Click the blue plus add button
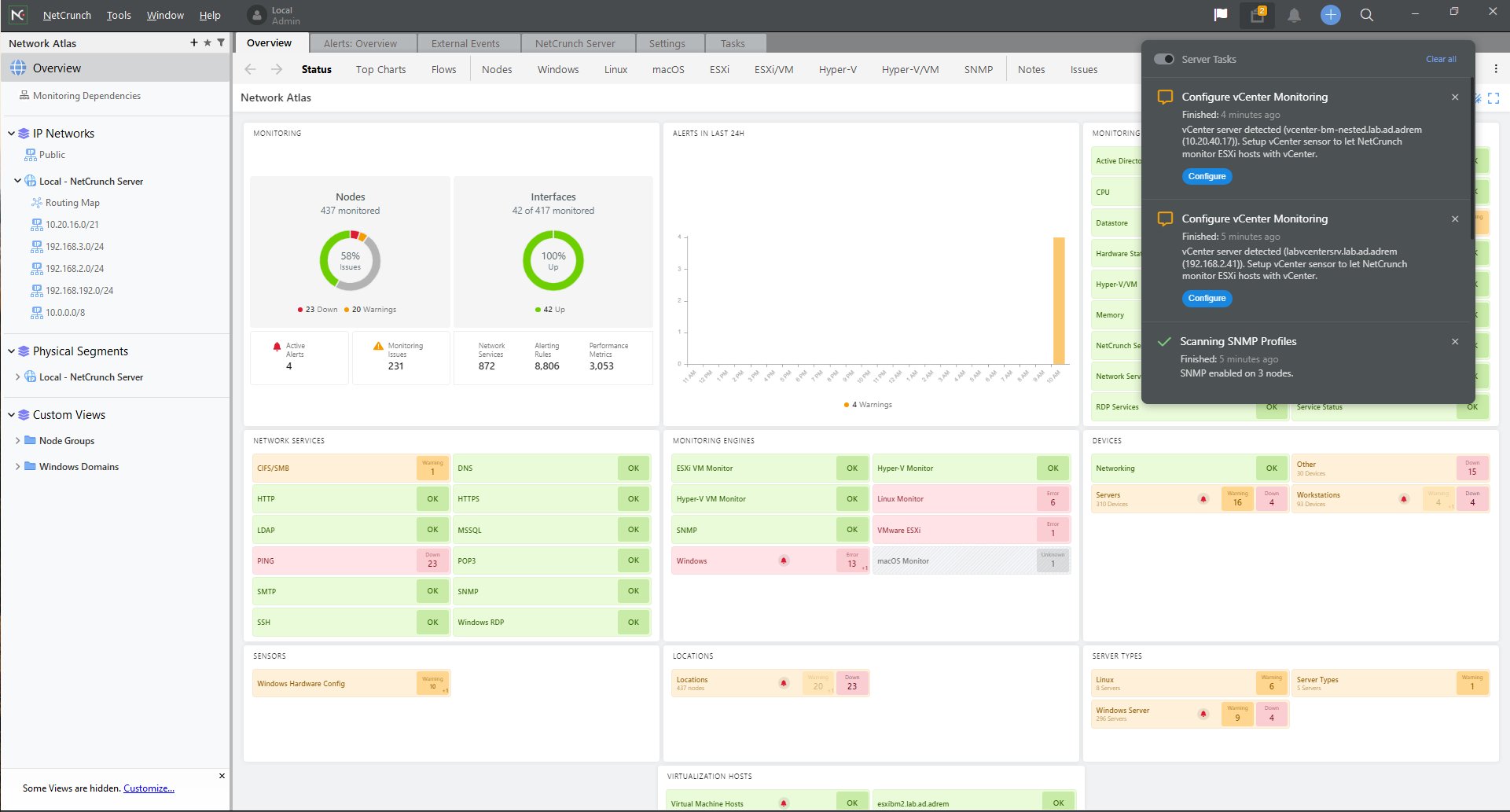 click(1330, 15)
